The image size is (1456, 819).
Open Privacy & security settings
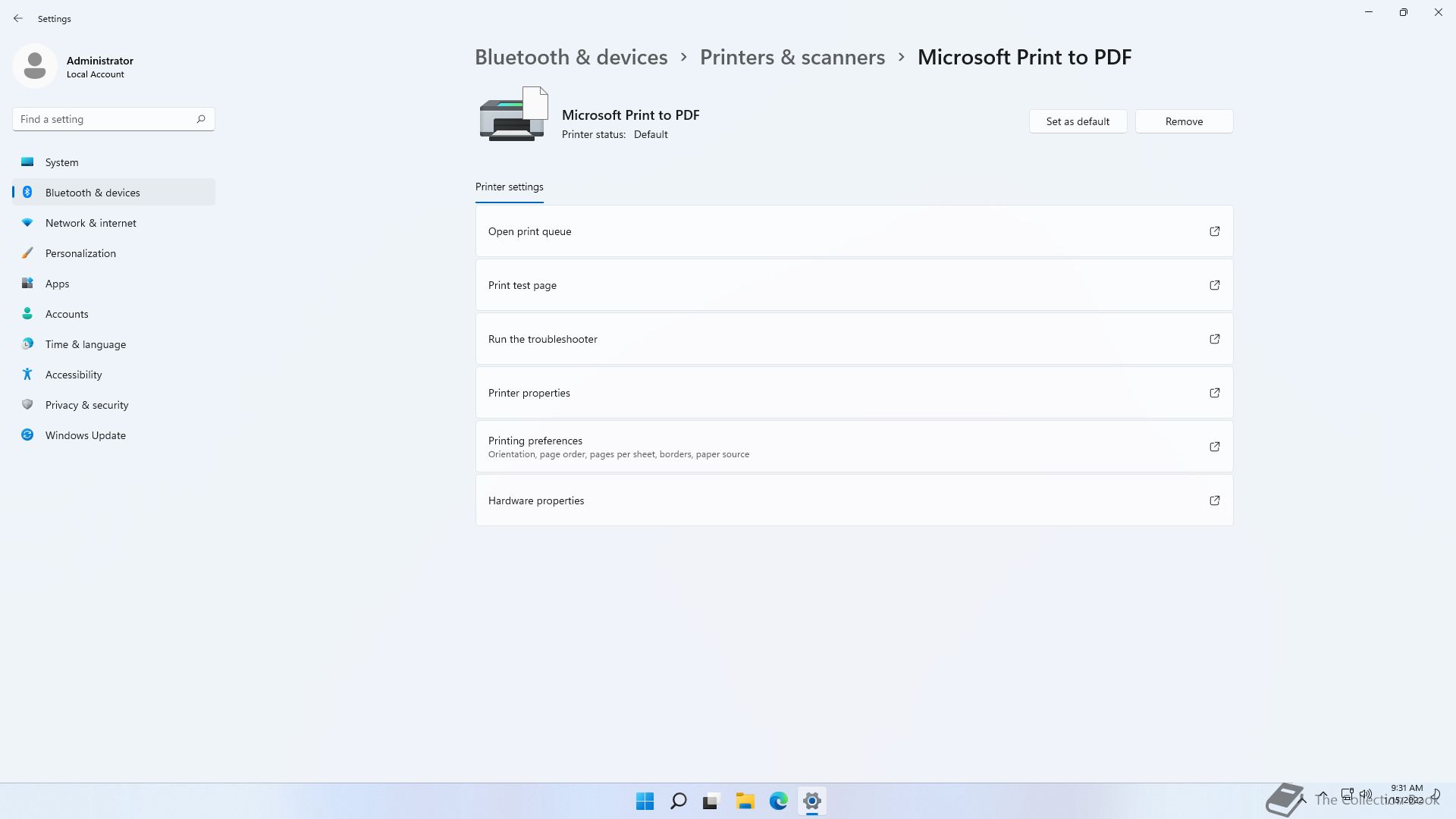[114, 405]
